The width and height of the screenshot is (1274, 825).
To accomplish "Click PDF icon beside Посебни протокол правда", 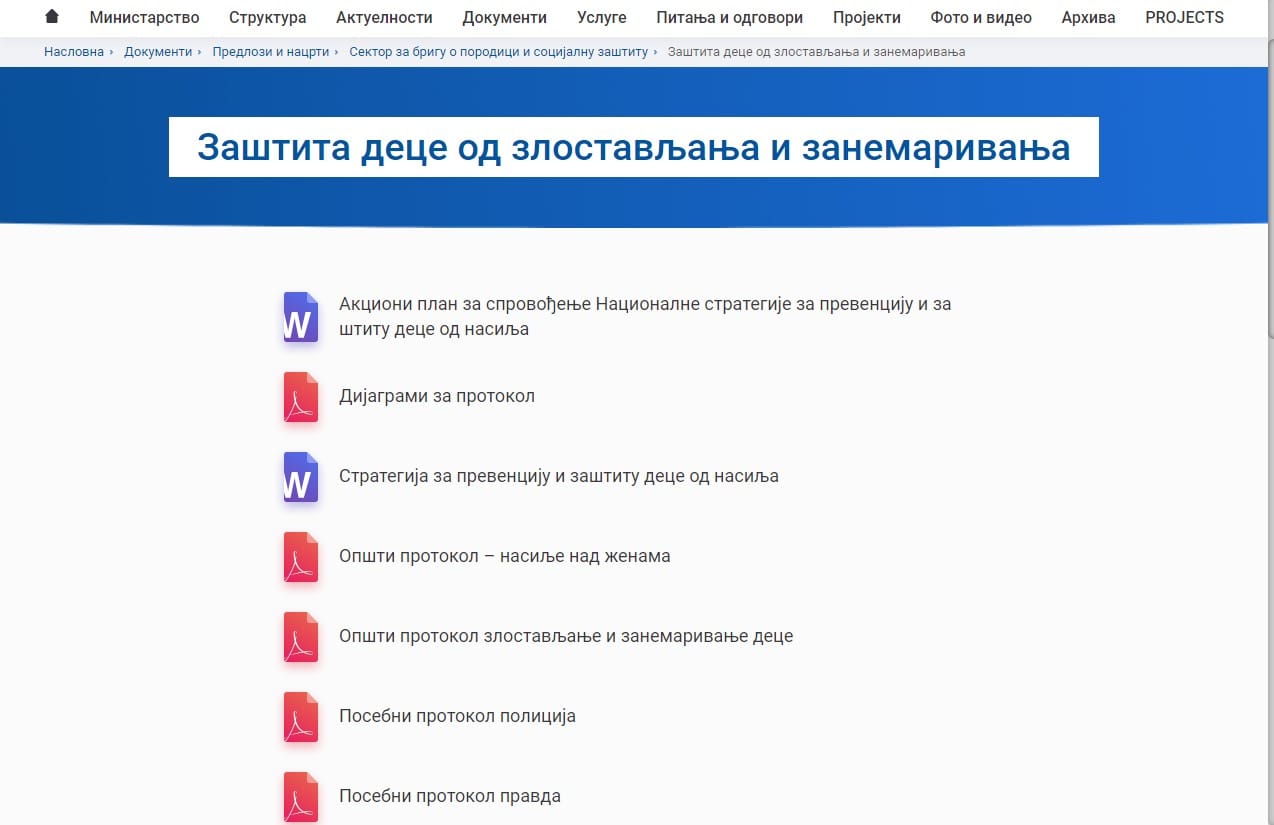I will tap(300, 797).
